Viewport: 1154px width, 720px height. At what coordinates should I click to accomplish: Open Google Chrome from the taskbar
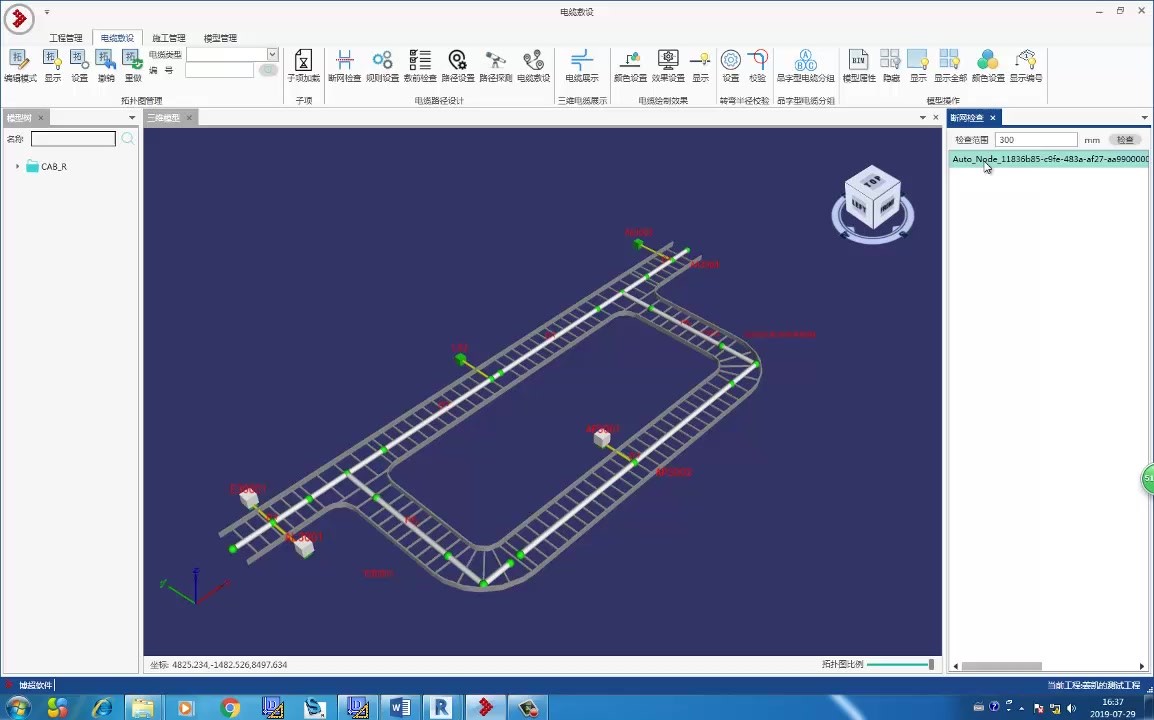tap(230, 707)
